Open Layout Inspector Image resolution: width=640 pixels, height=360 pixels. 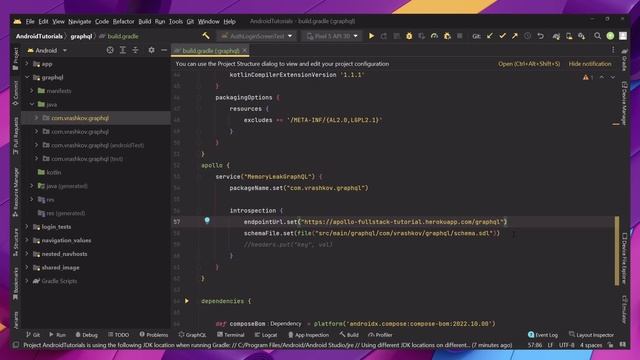[591, 335]
